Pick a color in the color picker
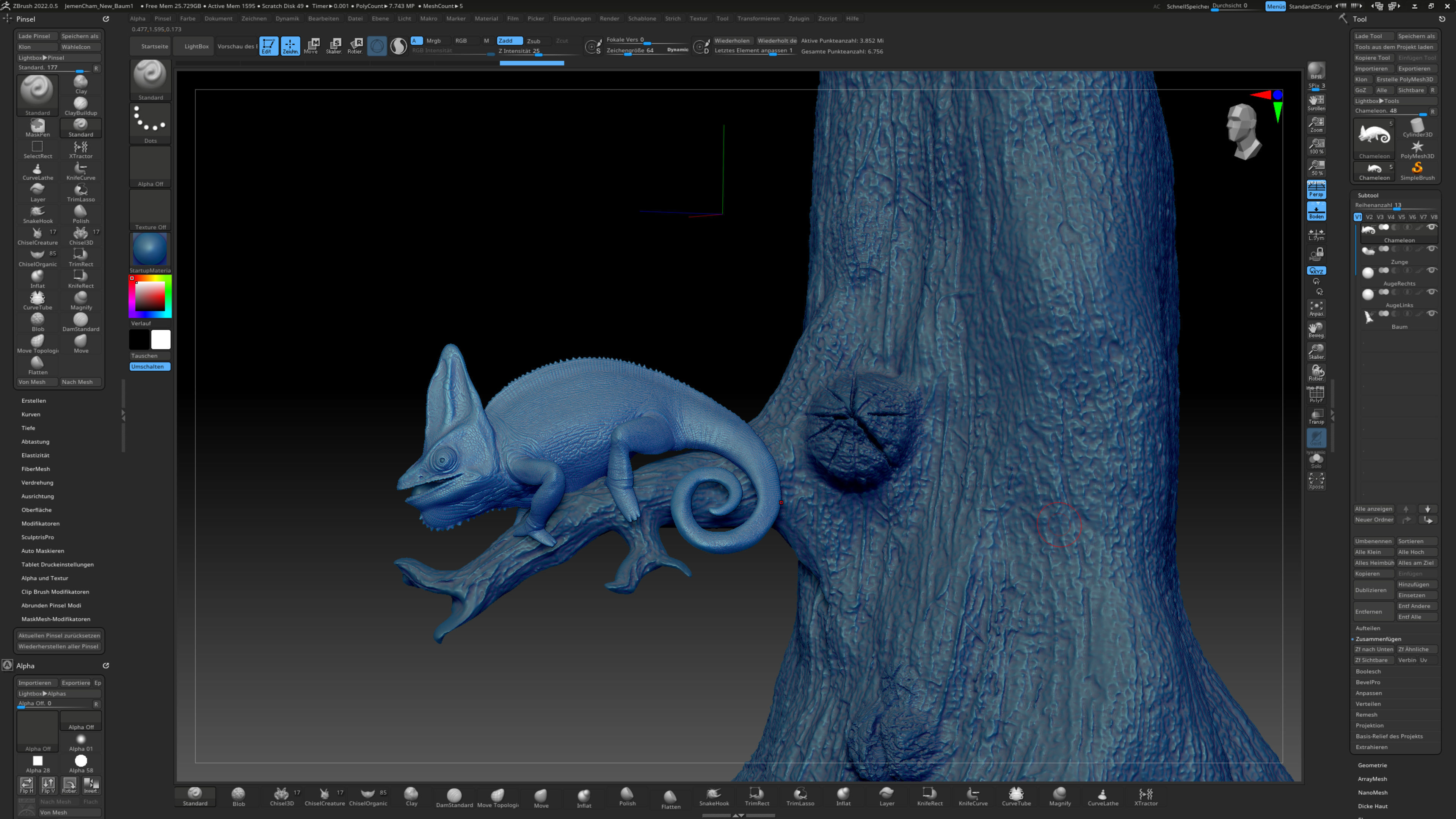The height and width of the screenshot is (819, 1456). [150, 297]
